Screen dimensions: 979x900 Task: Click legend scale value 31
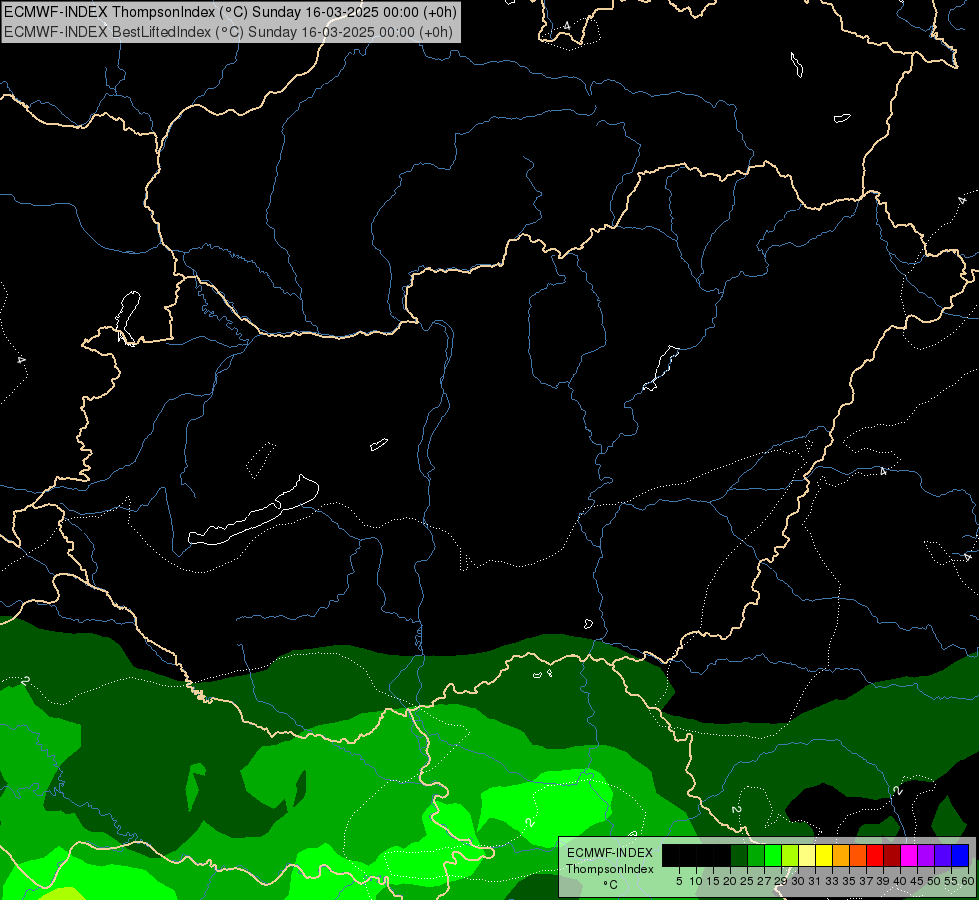tap(814, 881)
